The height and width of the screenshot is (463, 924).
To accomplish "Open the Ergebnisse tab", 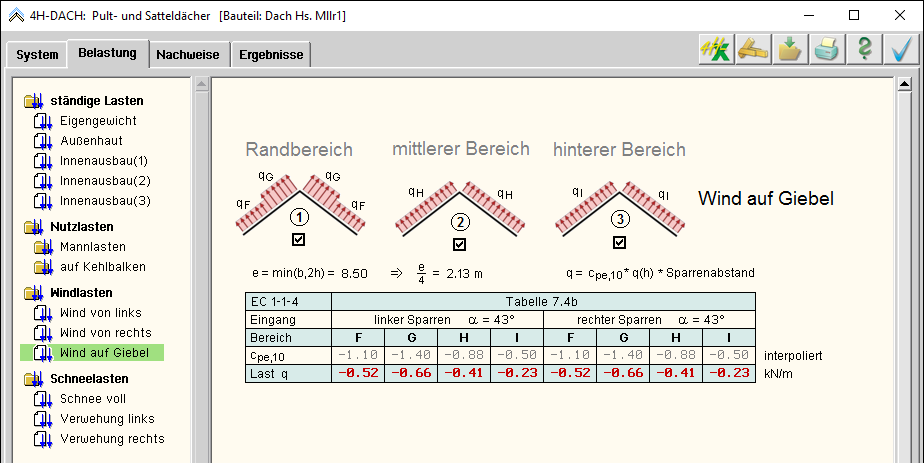I will [271, 56].
